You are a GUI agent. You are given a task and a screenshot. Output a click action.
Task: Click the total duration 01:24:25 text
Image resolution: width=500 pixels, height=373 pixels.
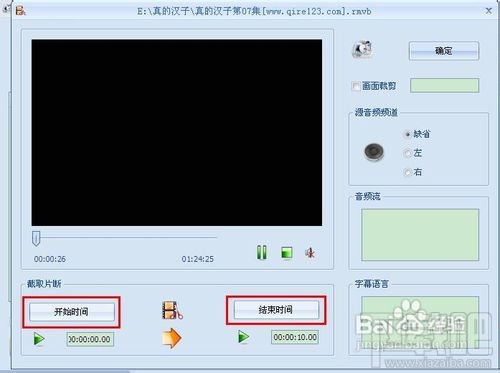click(198, 259)
